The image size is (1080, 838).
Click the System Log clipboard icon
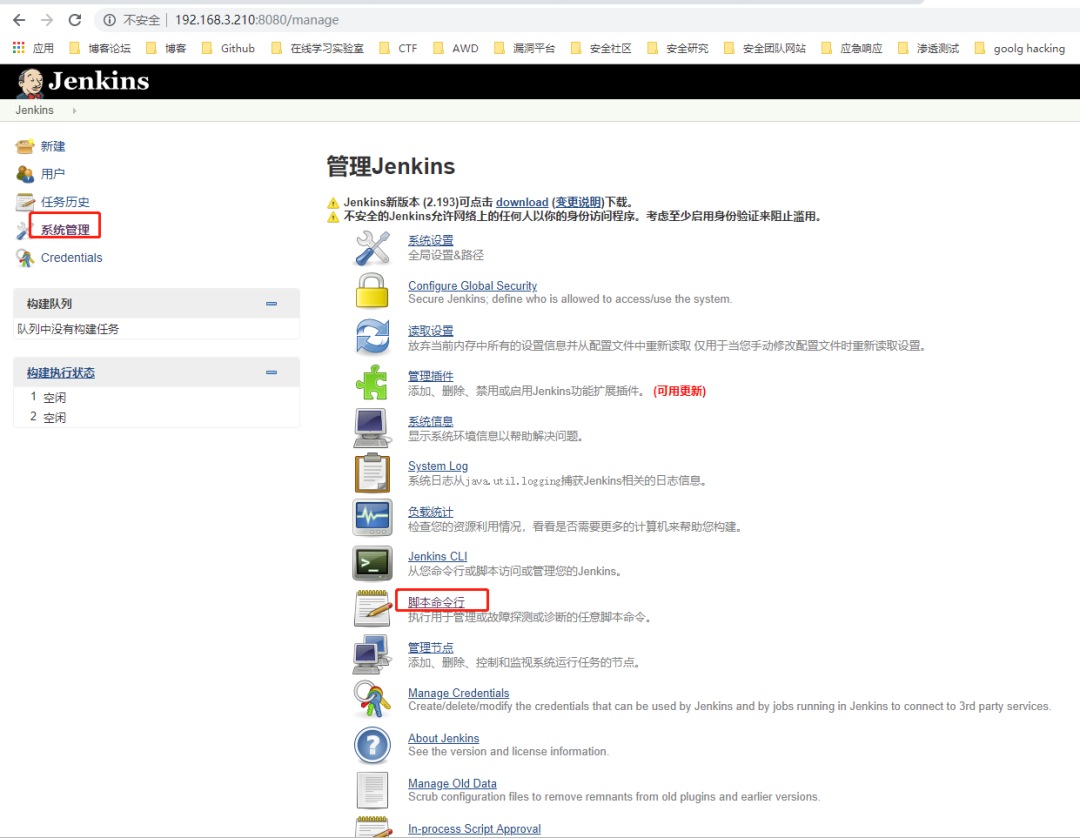[372, 472]
